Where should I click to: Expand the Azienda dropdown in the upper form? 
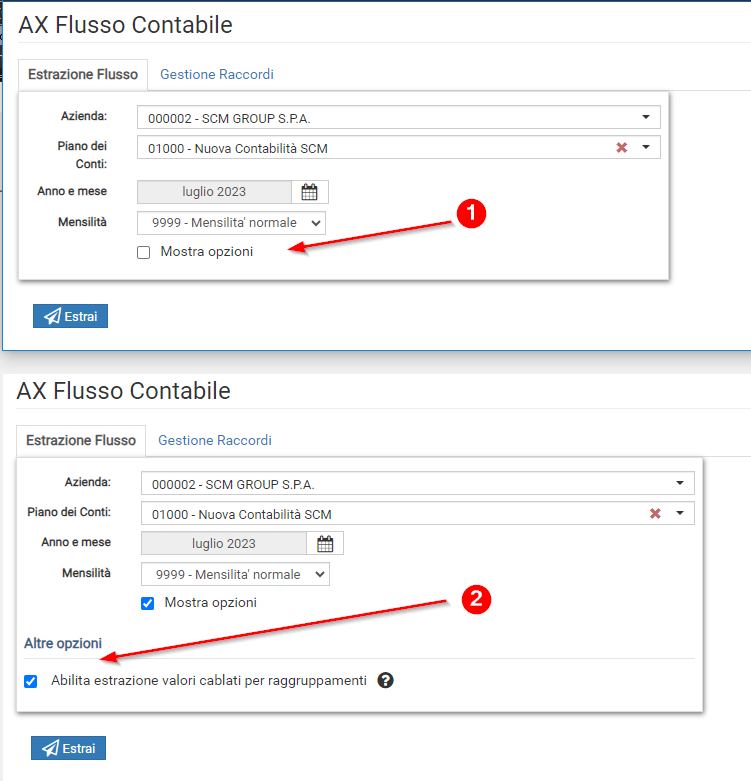(646, 118)
